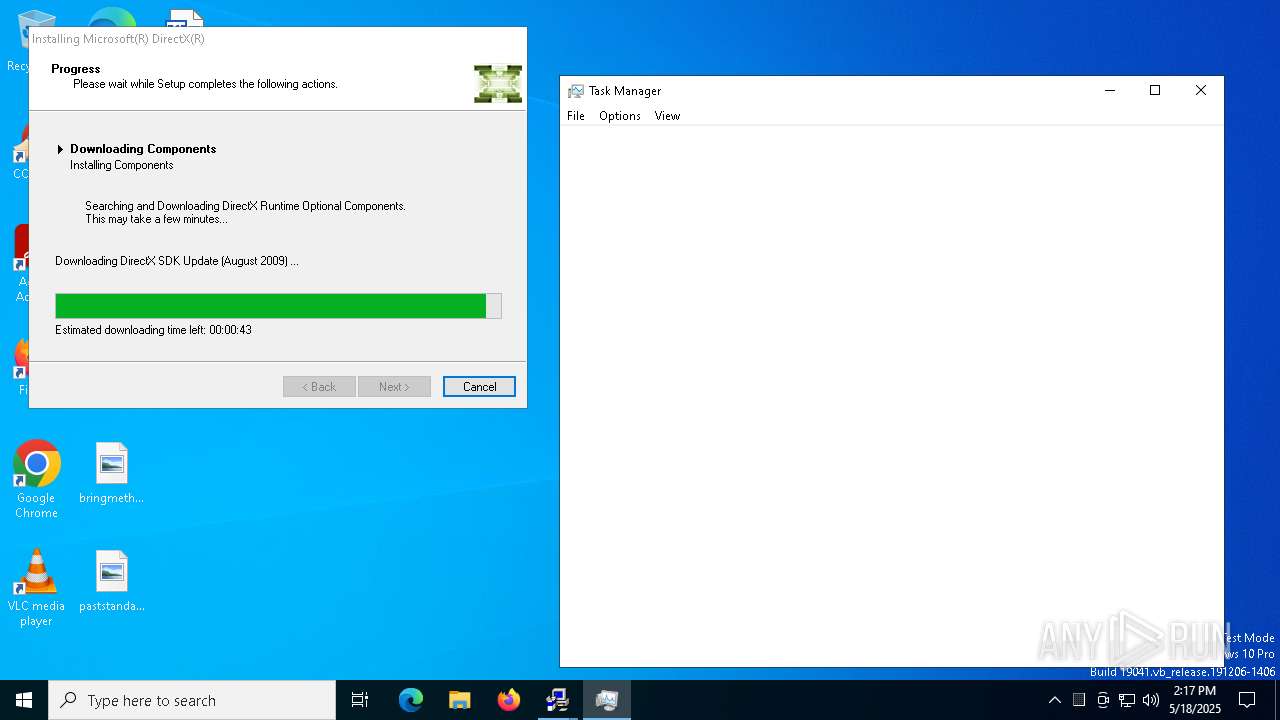Minimize the Task Manager window
The image size is (1280, 720).
[1110, 91]
